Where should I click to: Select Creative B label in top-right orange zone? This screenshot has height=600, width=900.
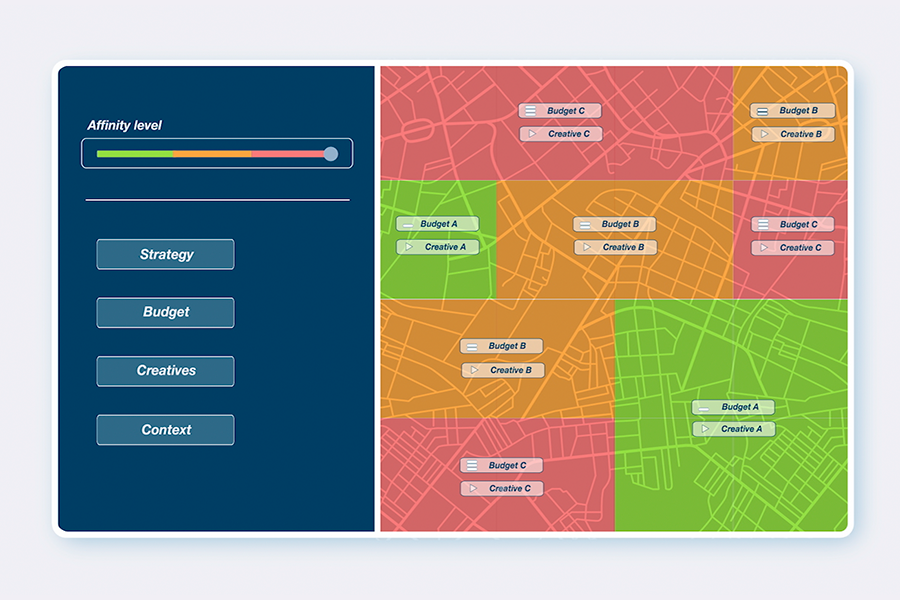[801, 134]
